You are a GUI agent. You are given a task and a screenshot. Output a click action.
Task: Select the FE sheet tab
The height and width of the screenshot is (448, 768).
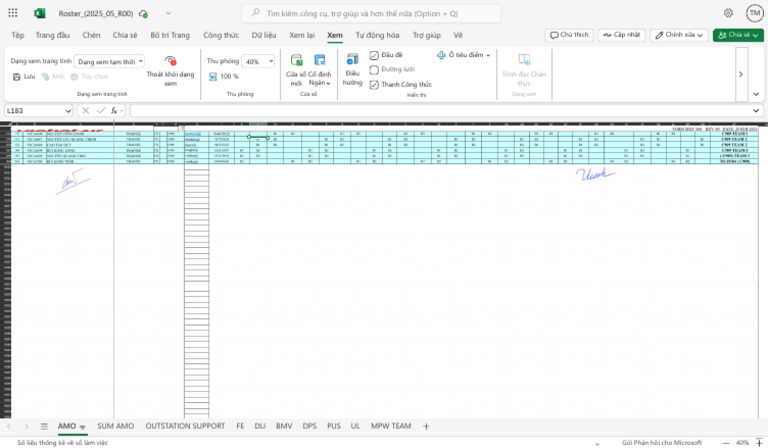[x=240, y=426]
